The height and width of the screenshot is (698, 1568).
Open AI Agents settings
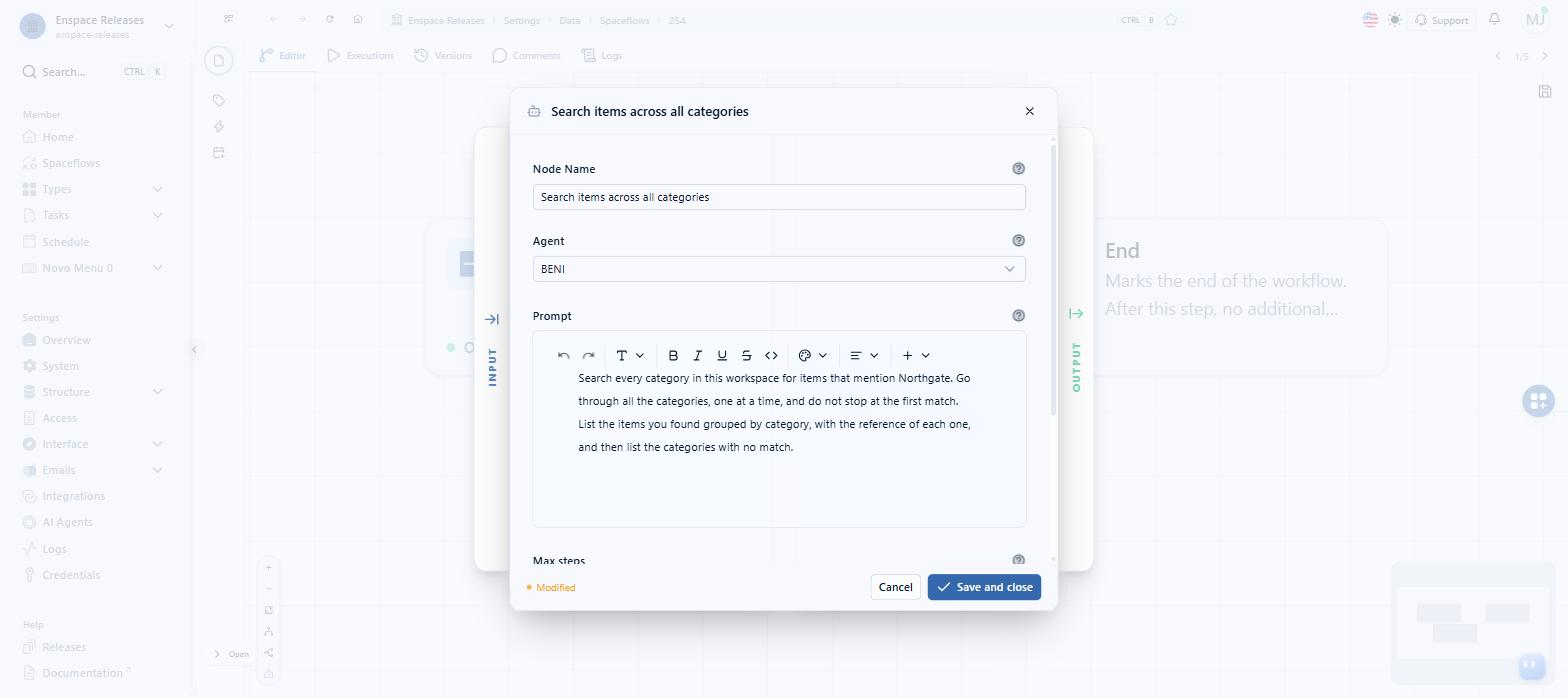click(92, 522)
